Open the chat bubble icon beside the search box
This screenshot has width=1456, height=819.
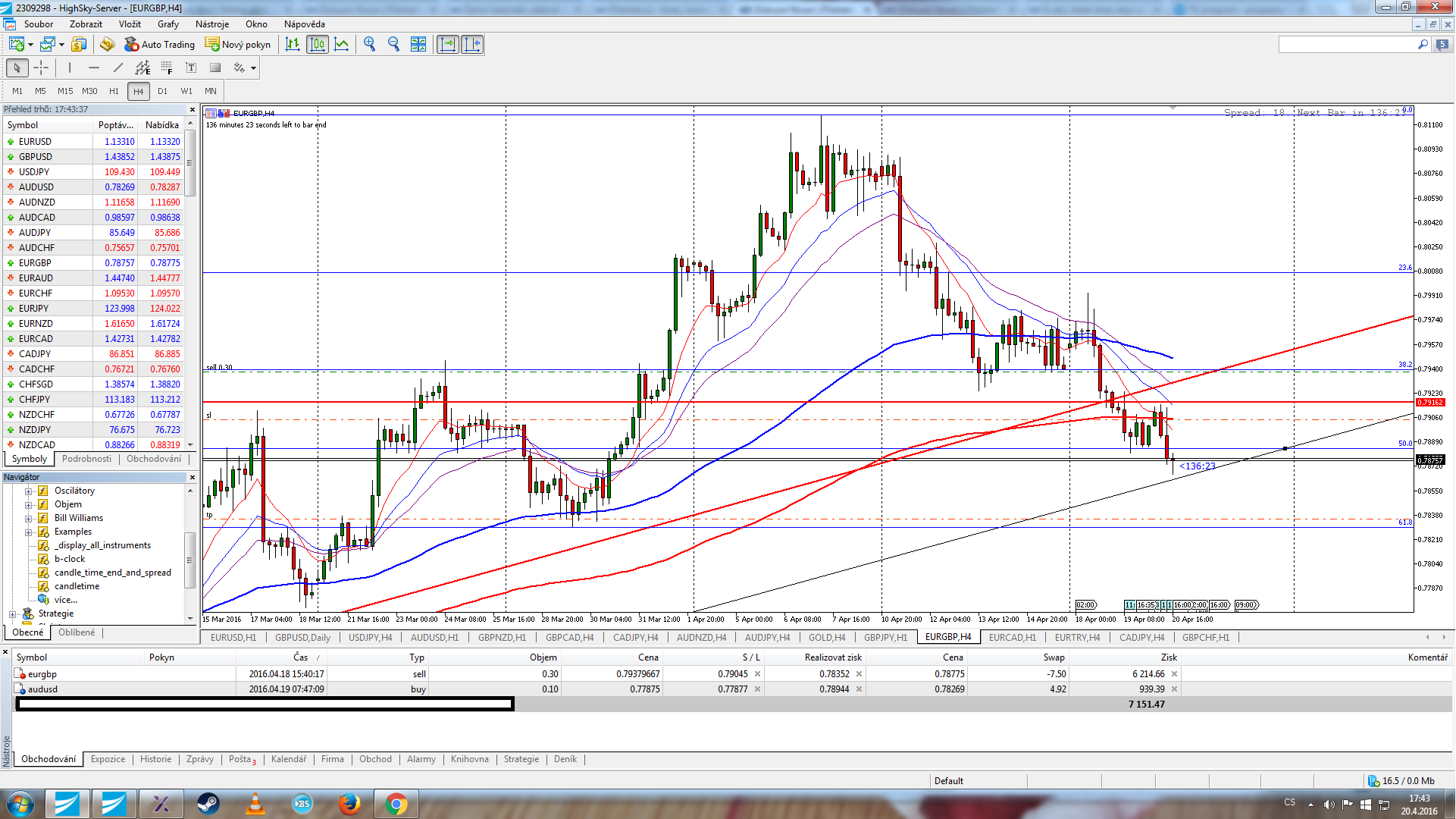tap(1442, 45)
